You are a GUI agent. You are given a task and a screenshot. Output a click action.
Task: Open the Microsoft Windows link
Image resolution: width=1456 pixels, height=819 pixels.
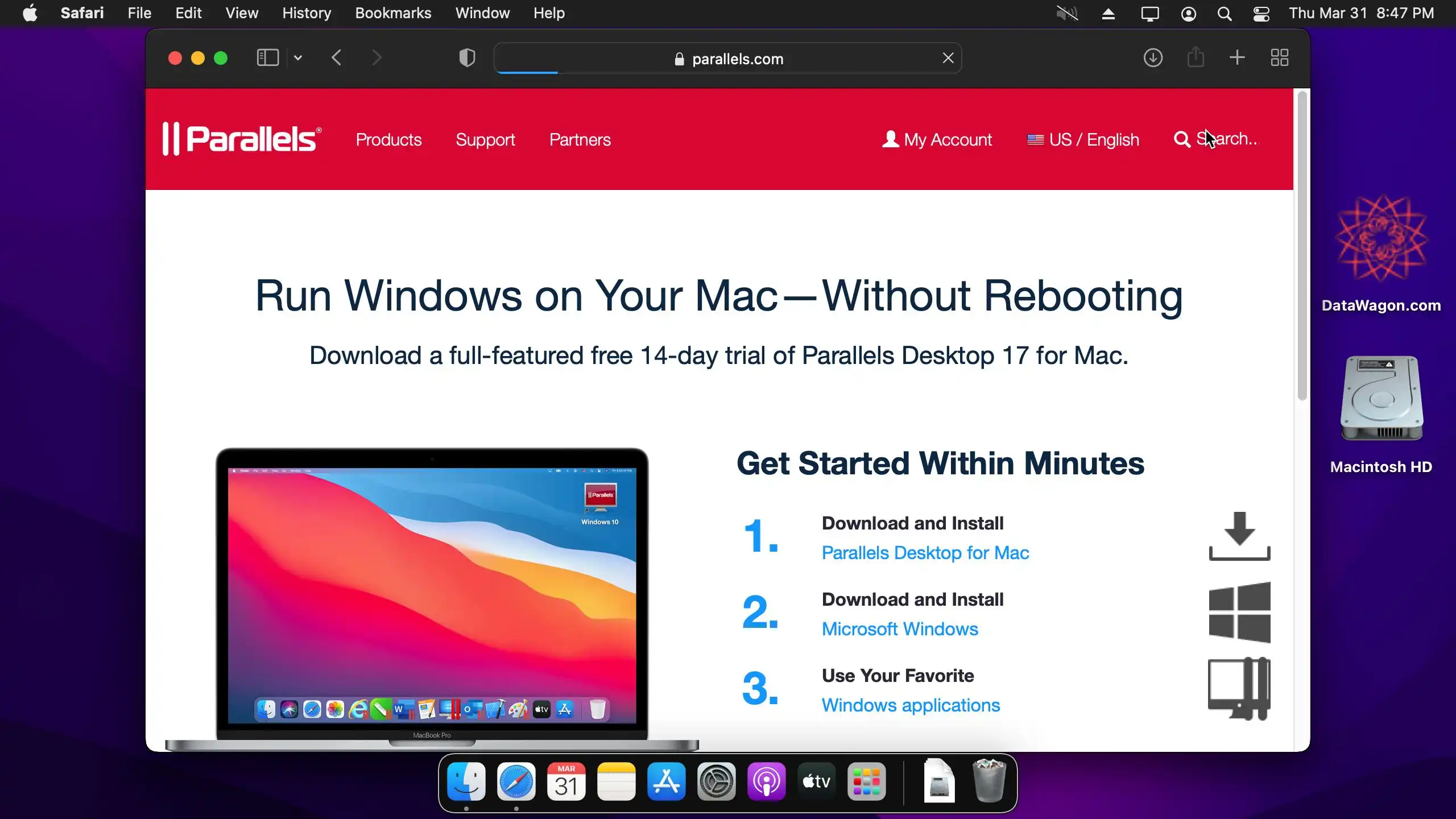[900, 629]
